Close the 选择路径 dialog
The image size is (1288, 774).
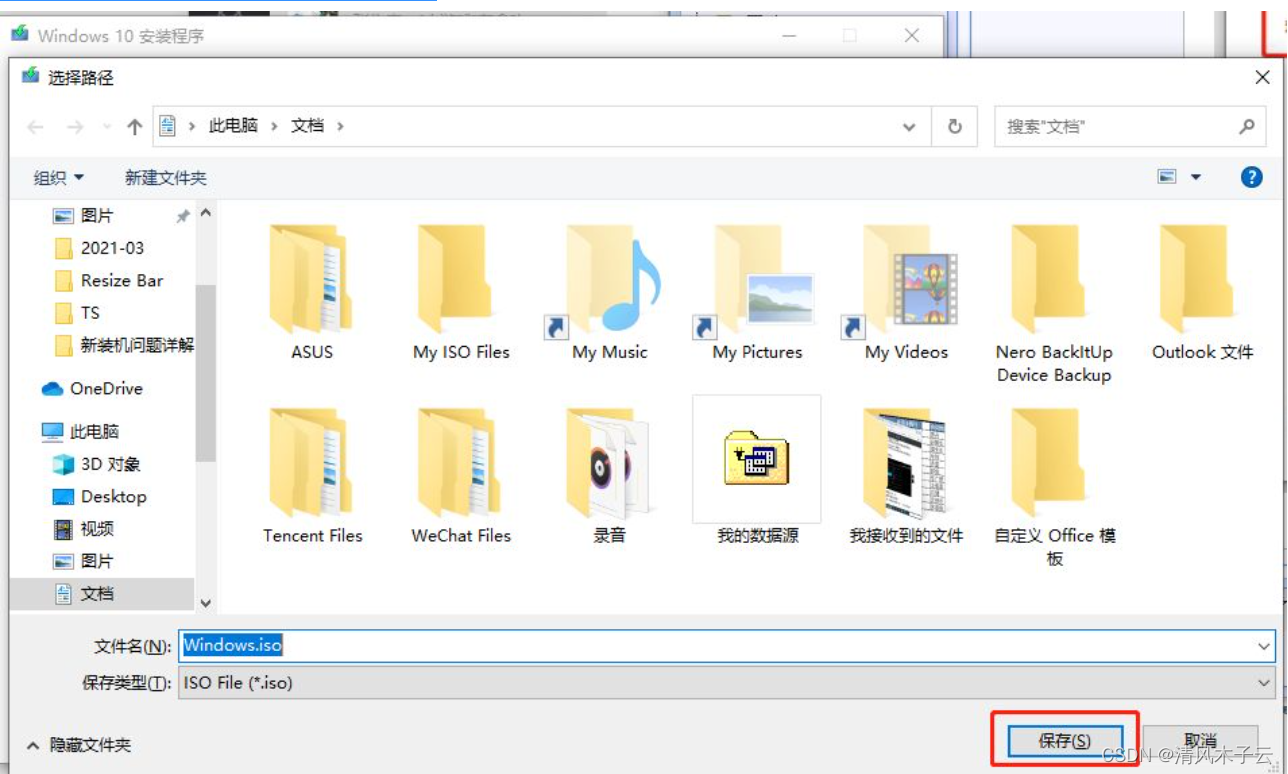click(1262, 77)
